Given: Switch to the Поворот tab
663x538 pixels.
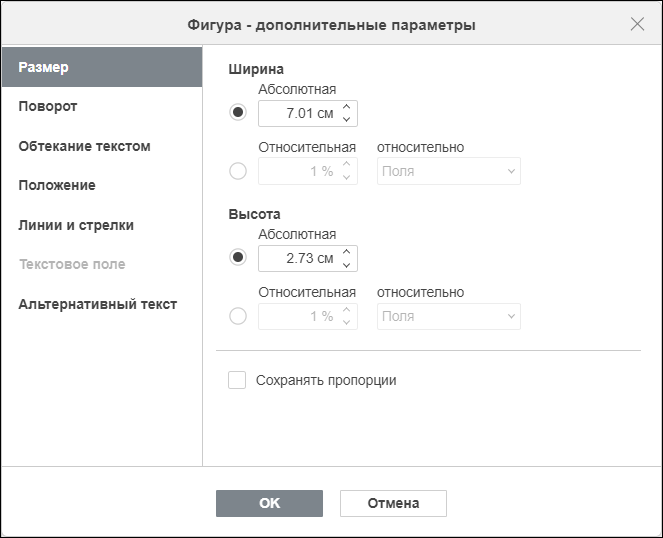Looking at the screenshot, I should (x=102, y=107).
